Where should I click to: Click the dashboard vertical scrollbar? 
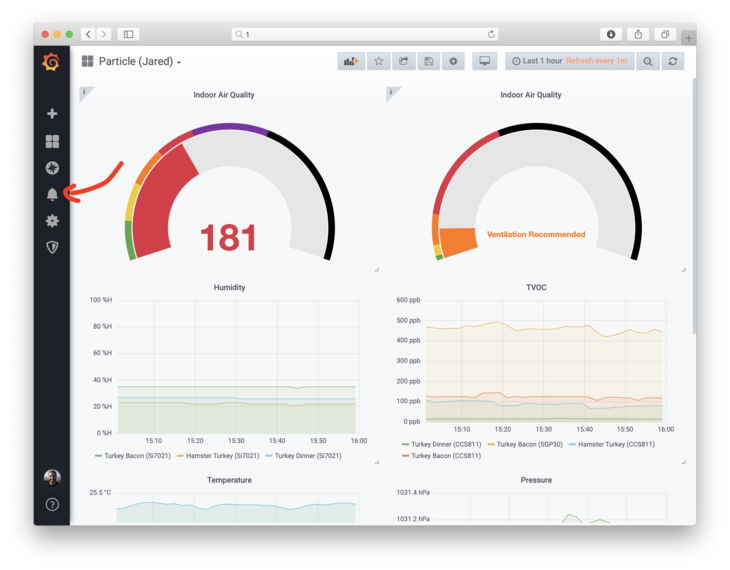[694, 206]
